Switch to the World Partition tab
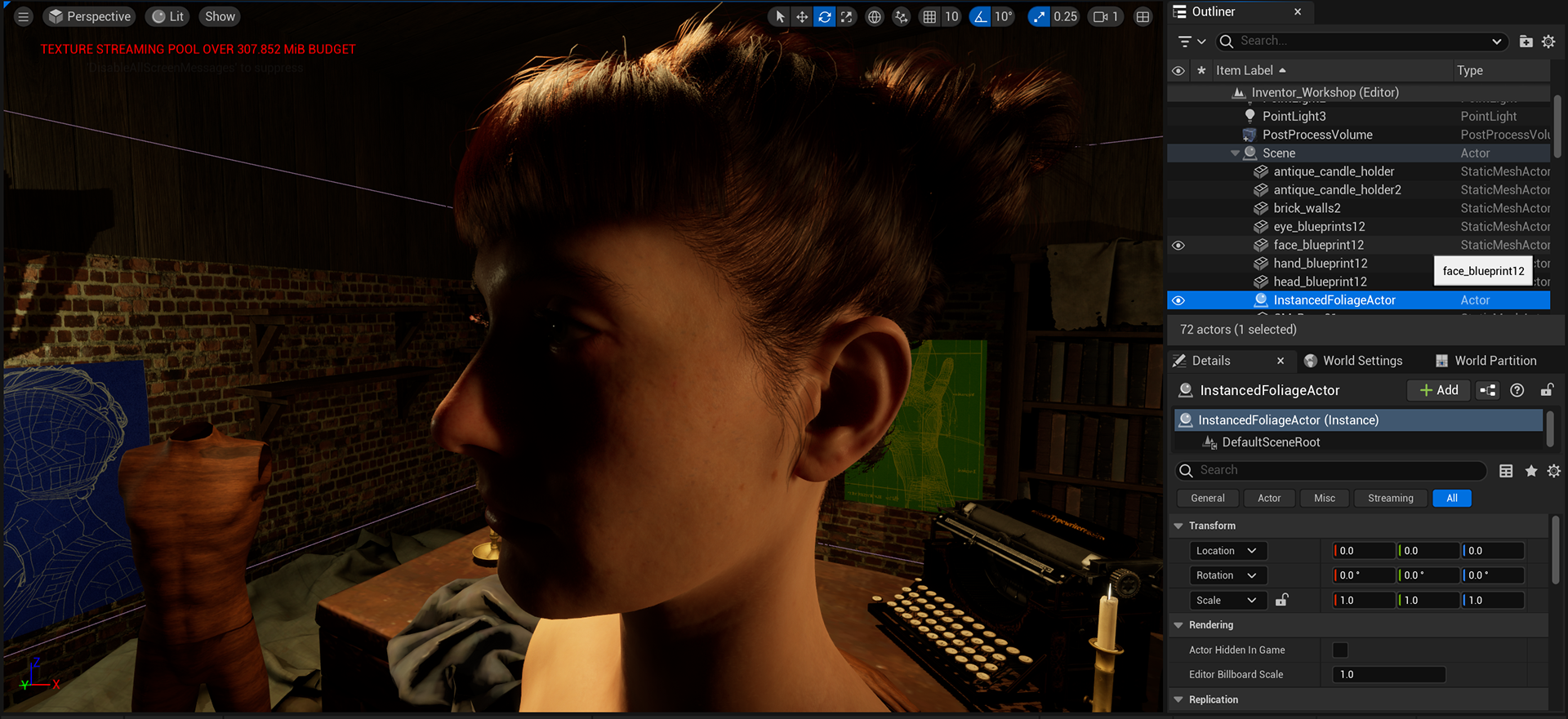 coord(1486,361)
